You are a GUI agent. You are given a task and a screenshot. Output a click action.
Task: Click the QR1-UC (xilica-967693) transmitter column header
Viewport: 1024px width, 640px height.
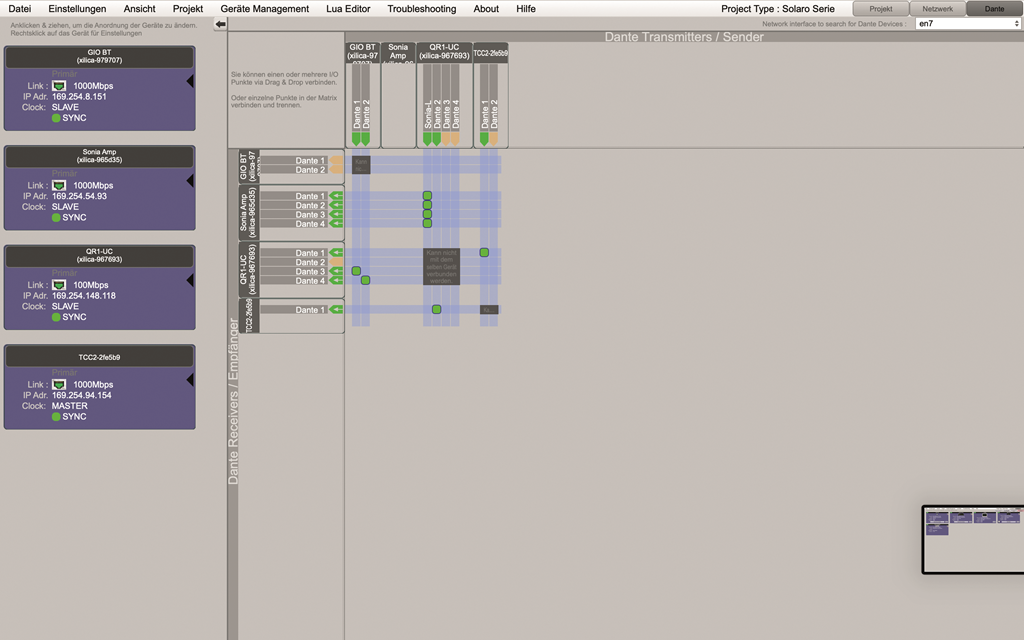pos(444,52)
